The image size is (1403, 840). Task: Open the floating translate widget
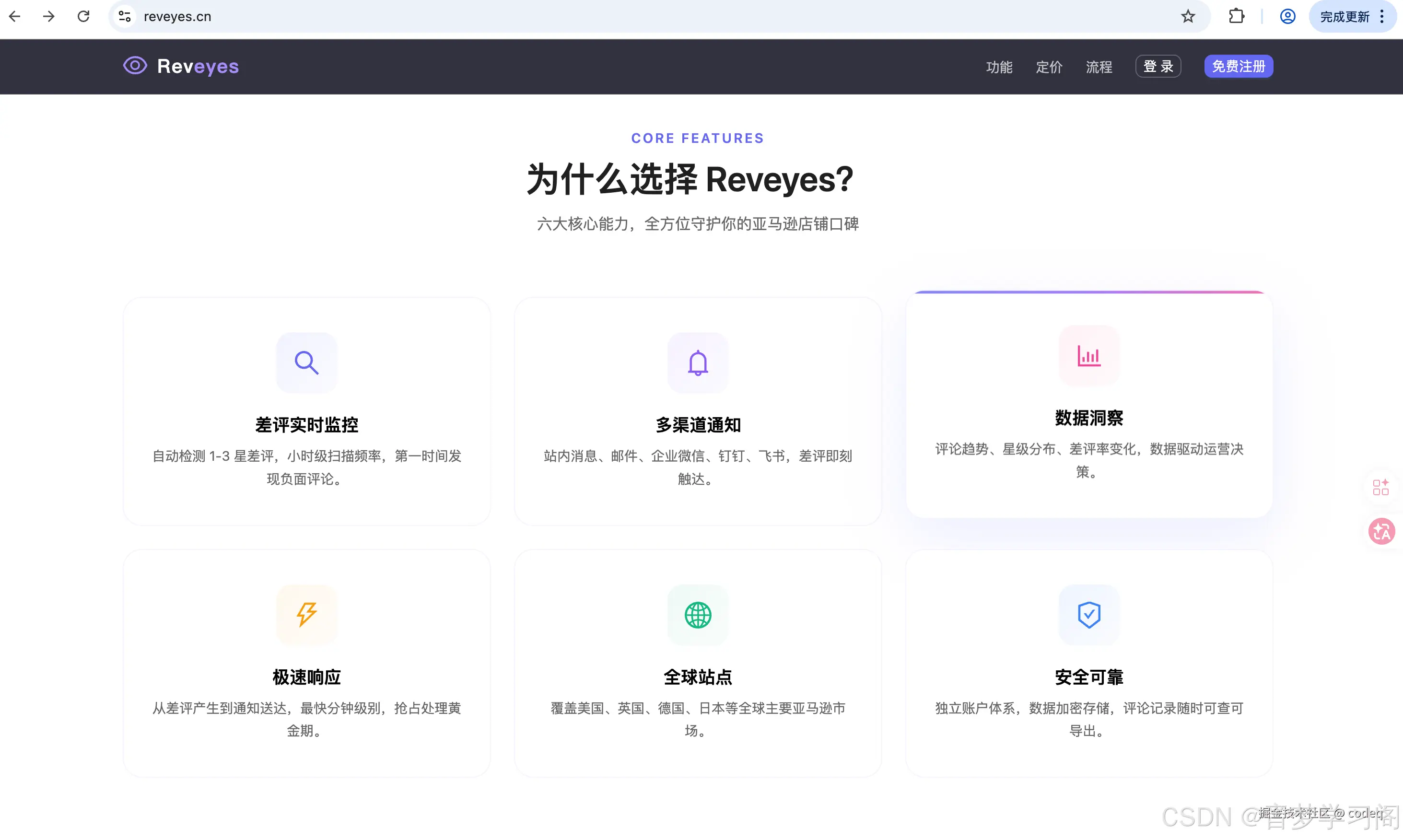pos(1381,531)
